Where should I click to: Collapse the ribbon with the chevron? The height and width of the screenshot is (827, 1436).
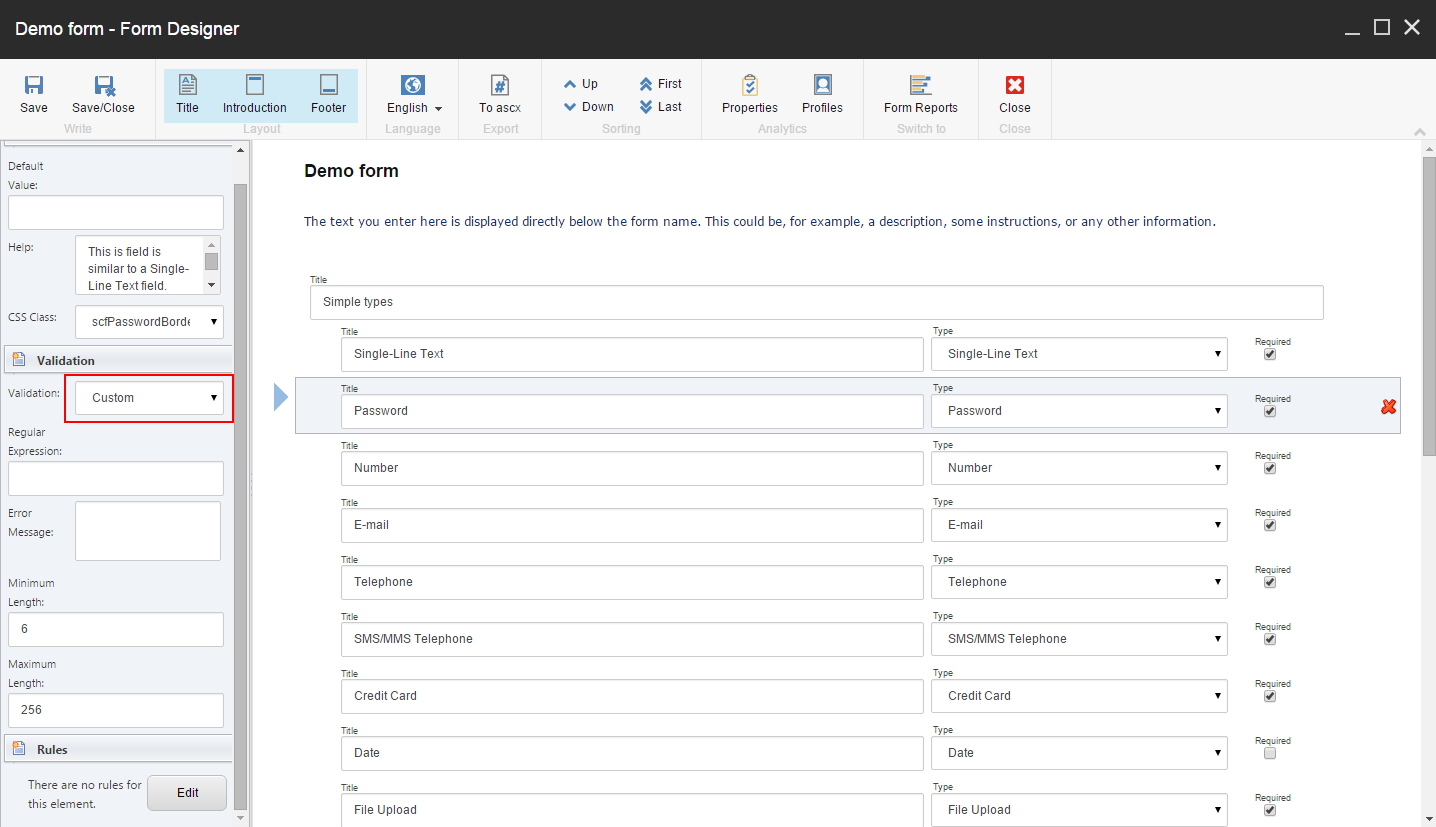(x=1420, y=132)
